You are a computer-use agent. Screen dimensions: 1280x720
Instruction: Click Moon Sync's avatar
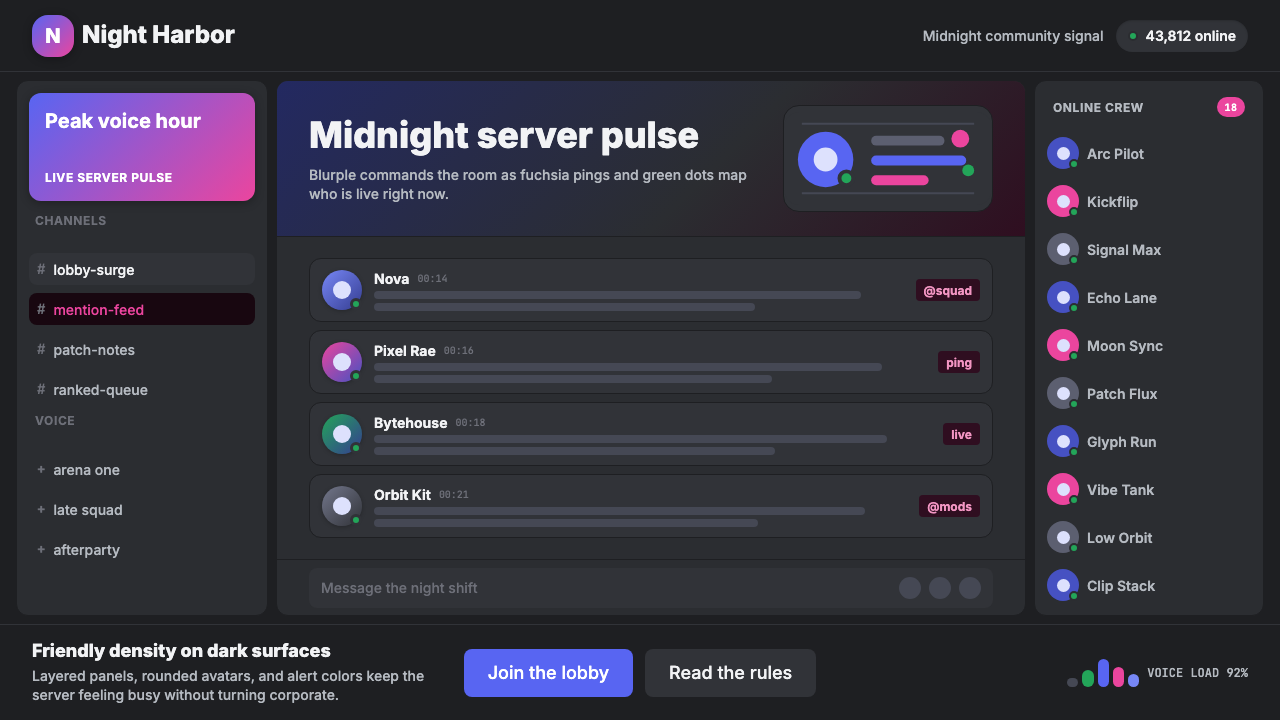1063,346
